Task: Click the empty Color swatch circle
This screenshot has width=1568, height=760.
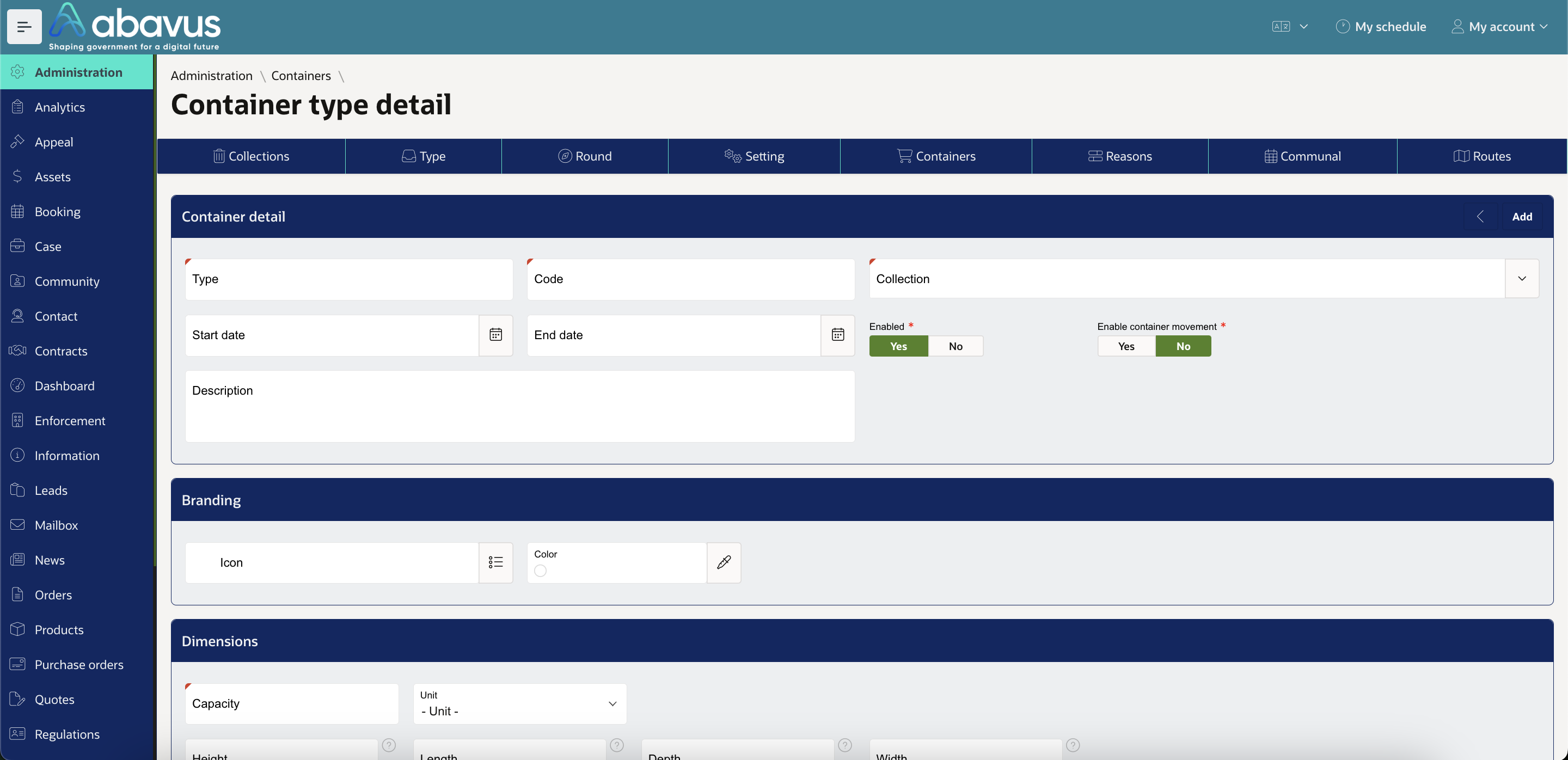Action: tap(540, 571)
